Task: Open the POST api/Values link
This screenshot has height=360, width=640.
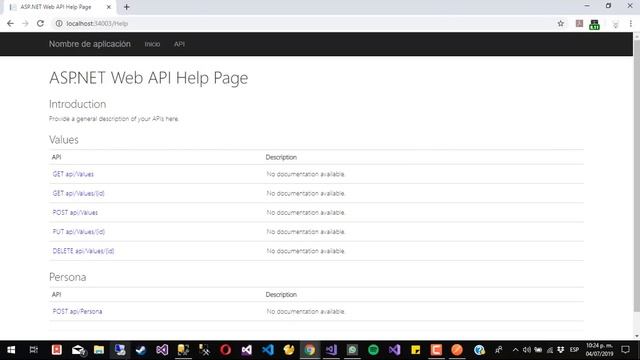Action: pos(75,213)
